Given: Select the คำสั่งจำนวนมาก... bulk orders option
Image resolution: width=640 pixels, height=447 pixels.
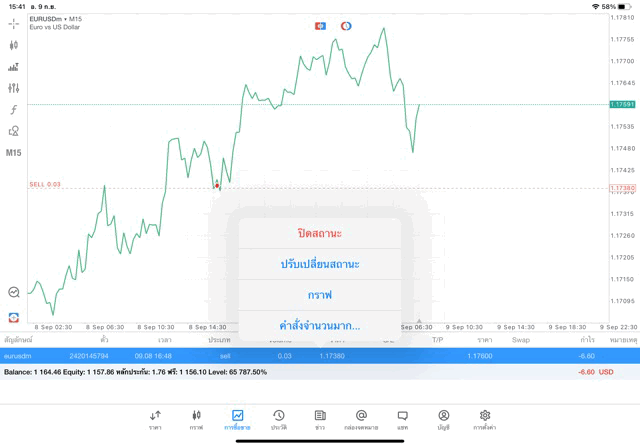Looking at the screenshot, I should [x=320, y=326].
